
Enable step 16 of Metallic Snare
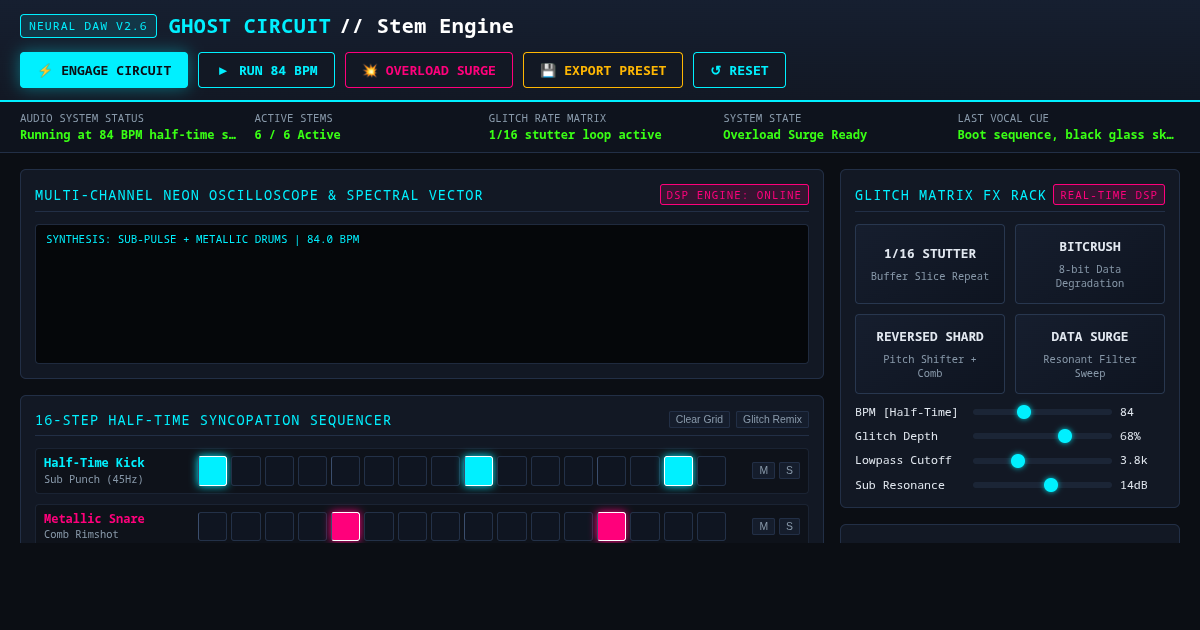(711, 527)
